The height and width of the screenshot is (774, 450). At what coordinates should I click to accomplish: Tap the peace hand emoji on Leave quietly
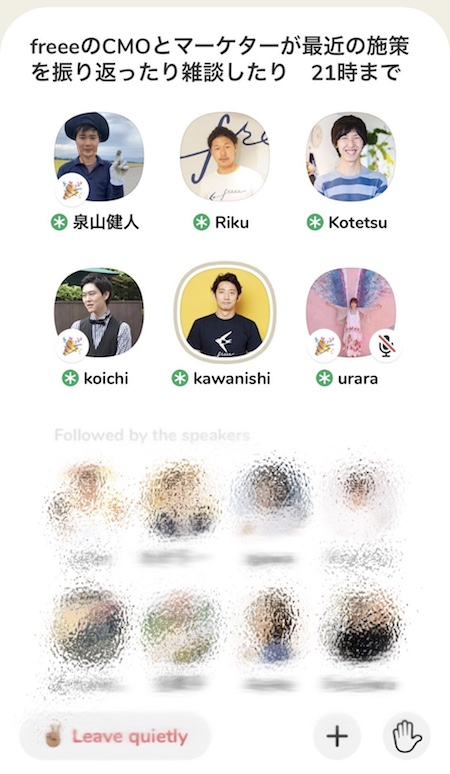tap(53, 736)
